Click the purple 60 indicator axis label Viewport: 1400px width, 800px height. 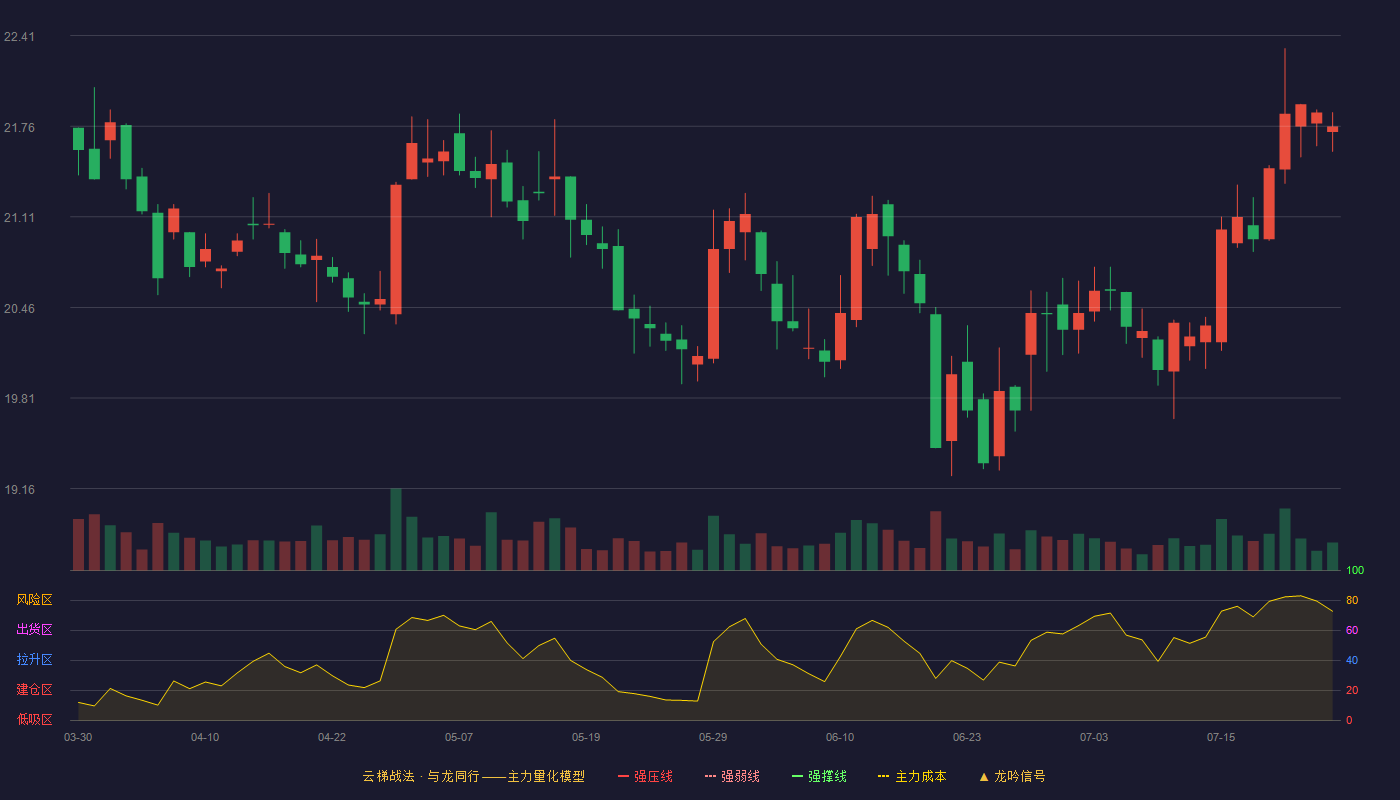tap(1352, 630)
